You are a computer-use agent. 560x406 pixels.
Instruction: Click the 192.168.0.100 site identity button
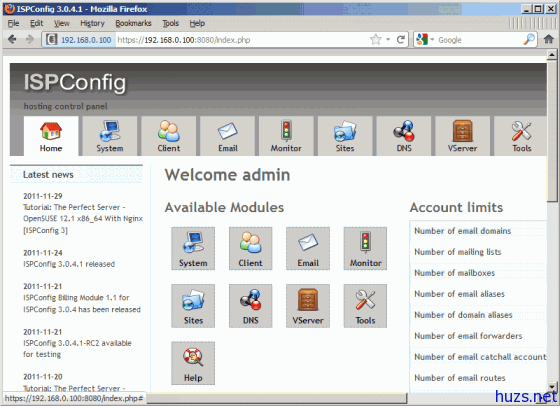pos(79,40)
